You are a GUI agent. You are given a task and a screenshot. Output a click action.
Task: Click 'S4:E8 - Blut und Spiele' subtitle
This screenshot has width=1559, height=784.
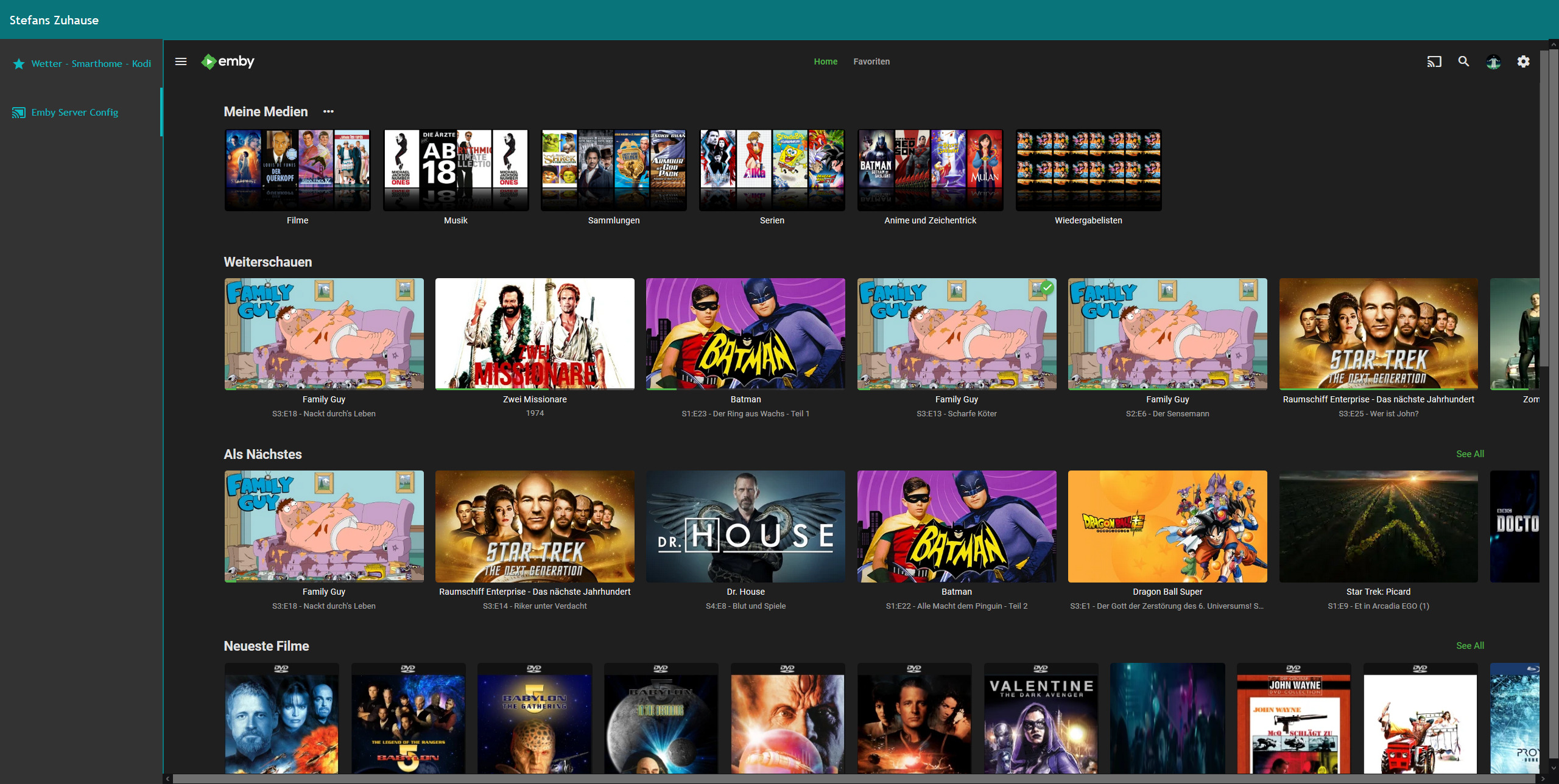tap(745, 606)
